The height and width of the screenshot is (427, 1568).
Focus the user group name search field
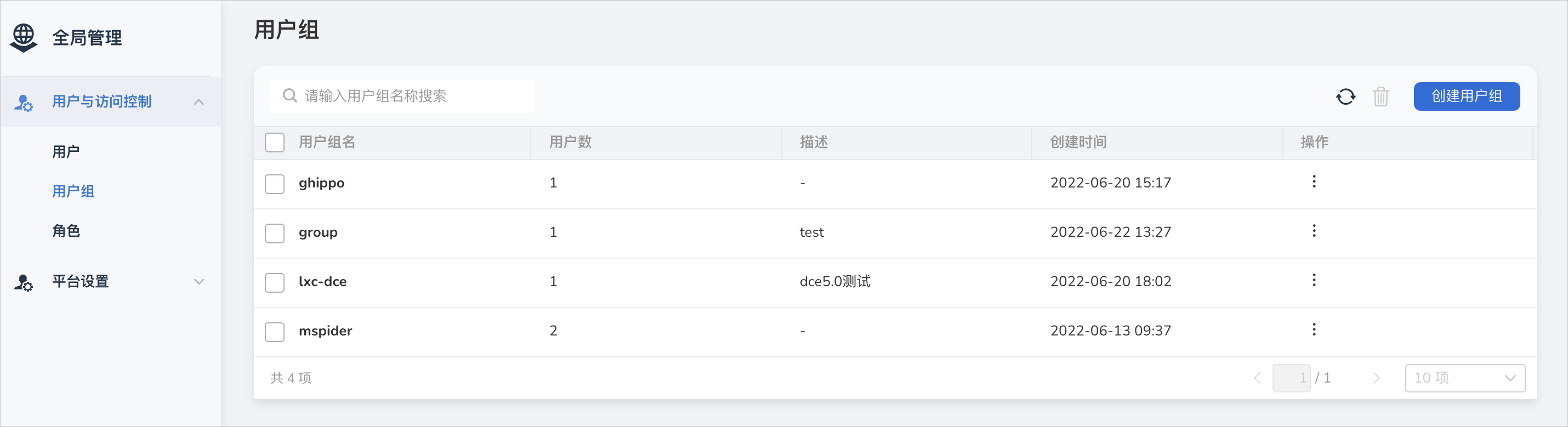pos(402,96)
